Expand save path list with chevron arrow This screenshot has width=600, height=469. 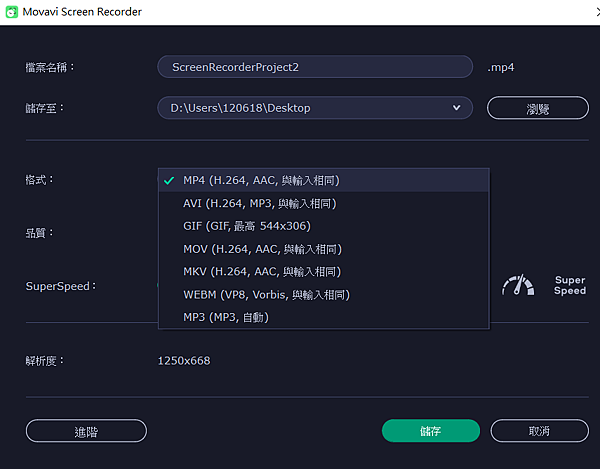point(456,108)
